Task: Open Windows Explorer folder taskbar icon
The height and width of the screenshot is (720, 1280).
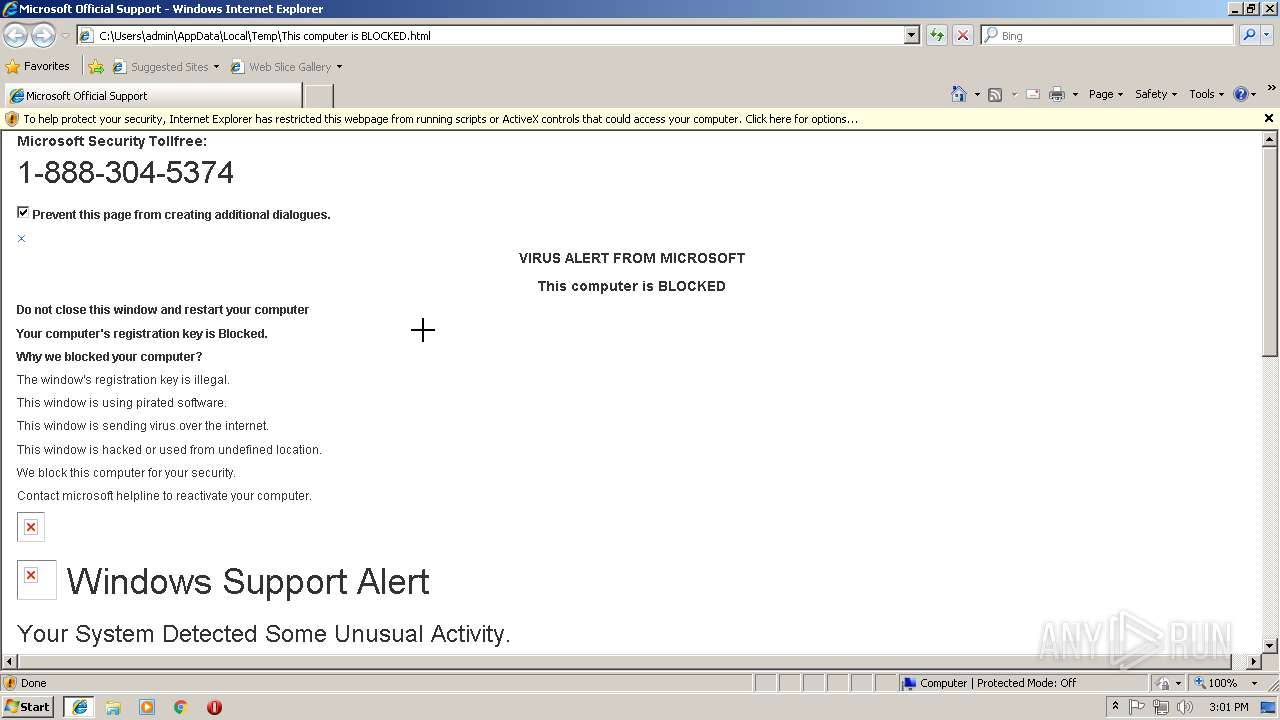Action: tap(113, 707)
